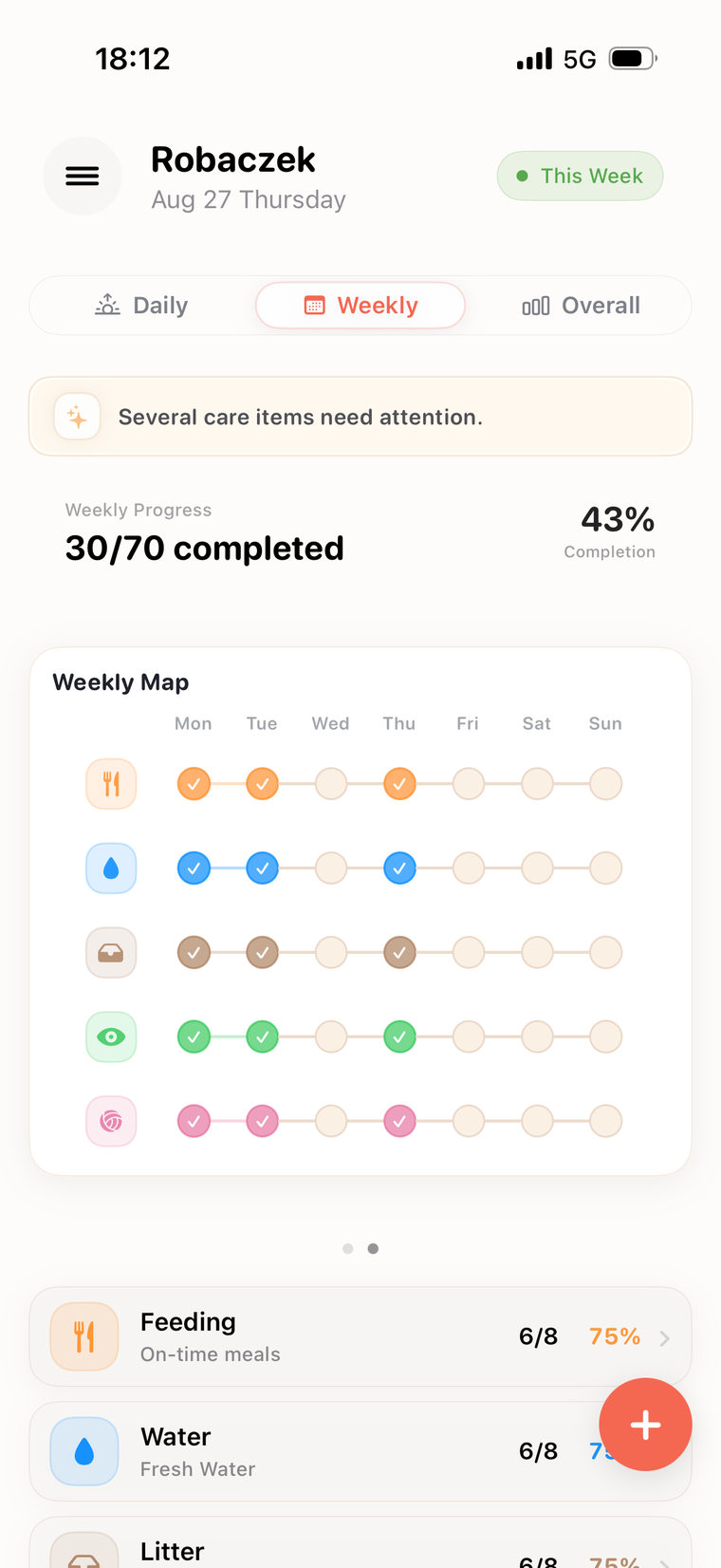This screenshot has height=1568, width=721.
Task: Check the pink yarn circle for Sunday
Action: [x=605, y=1121]
